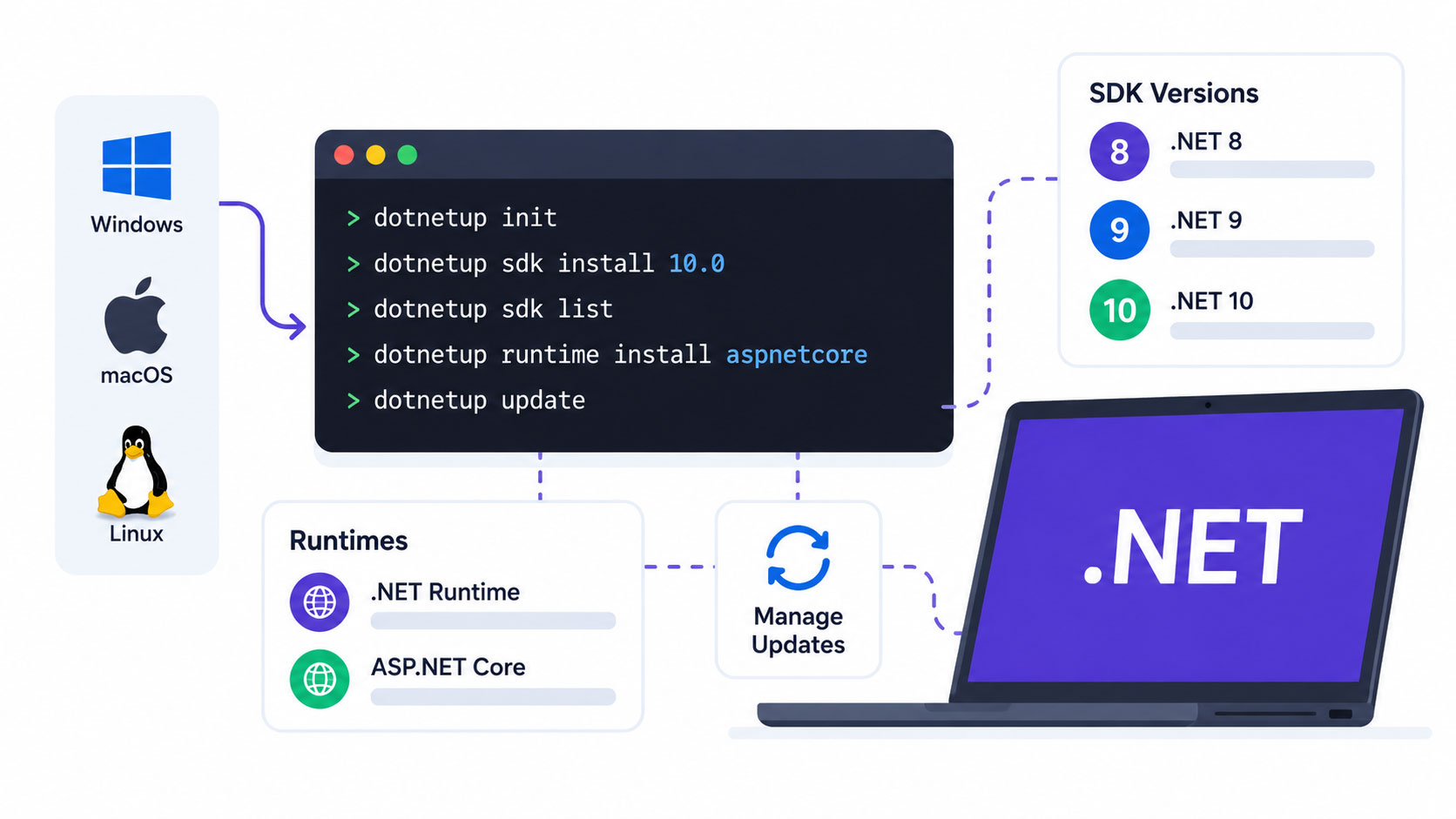This screenshot has width=1456, height=819.
Task: Select the "ASP.NET Core" label
Action: click(x=448, y=667)
